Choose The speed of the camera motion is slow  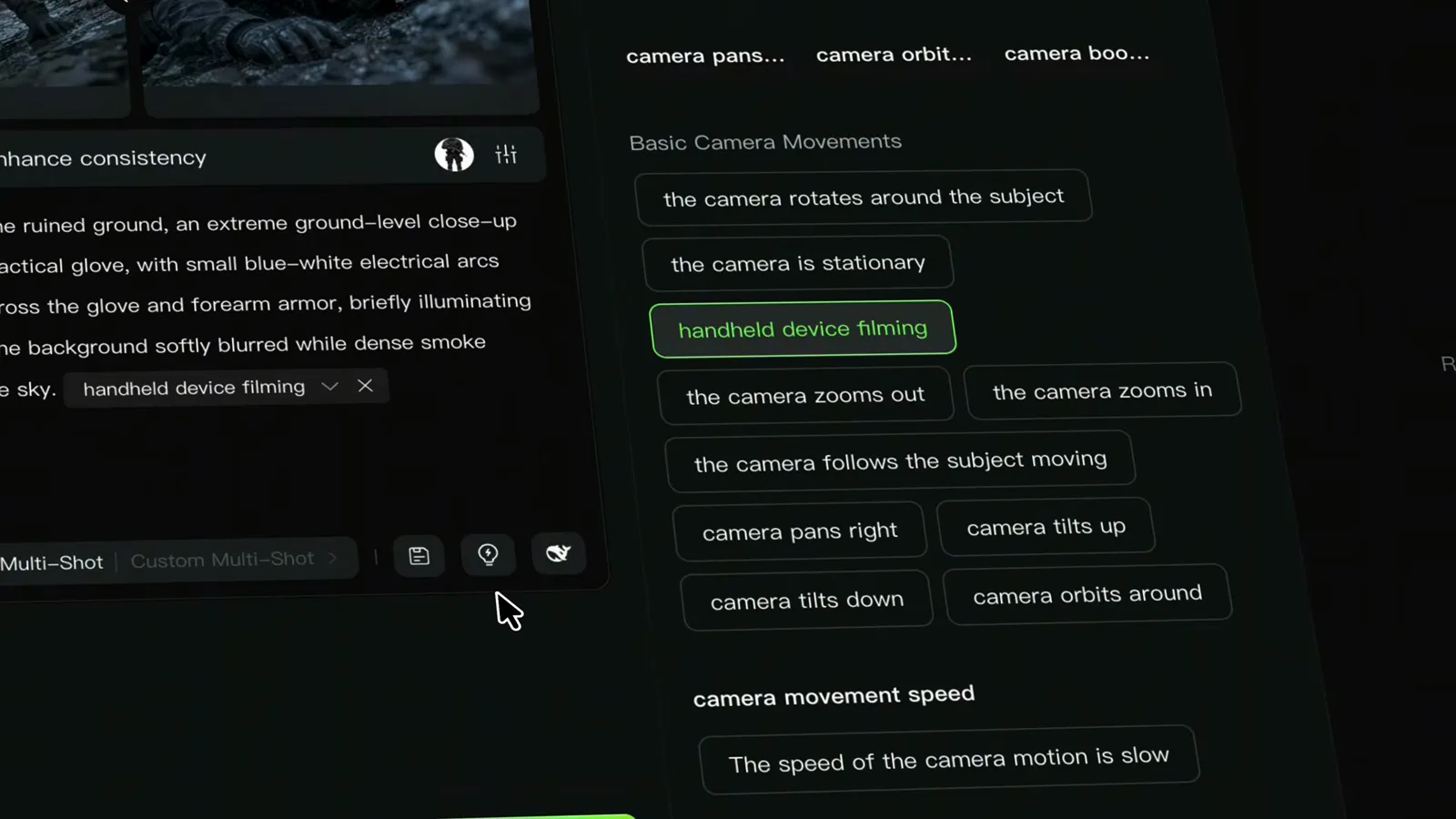point(948,759)
